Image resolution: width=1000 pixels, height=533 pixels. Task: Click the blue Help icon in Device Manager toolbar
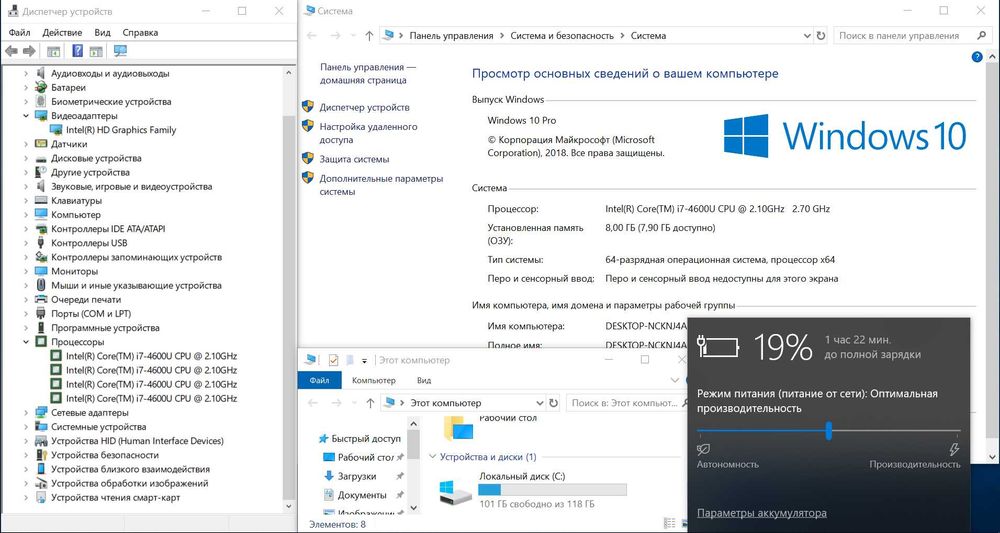[x=78, y=51]
